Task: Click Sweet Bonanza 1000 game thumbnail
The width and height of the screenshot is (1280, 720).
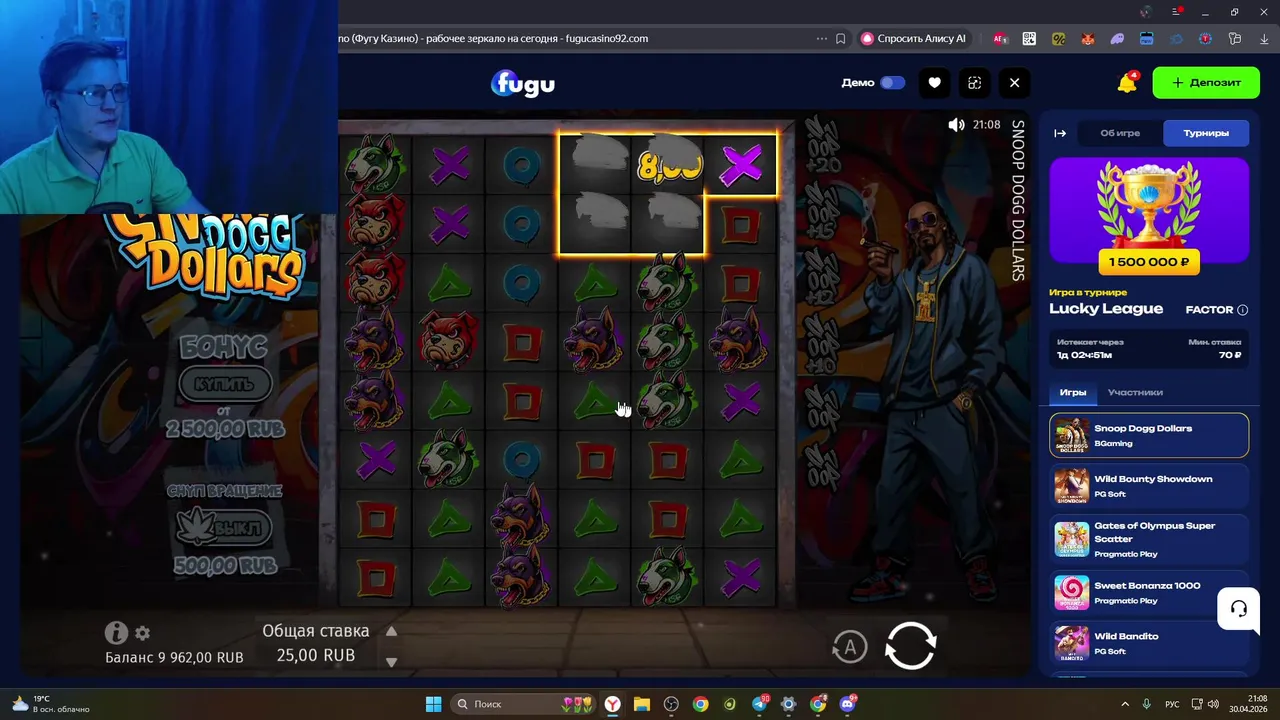Action: 1072,593
